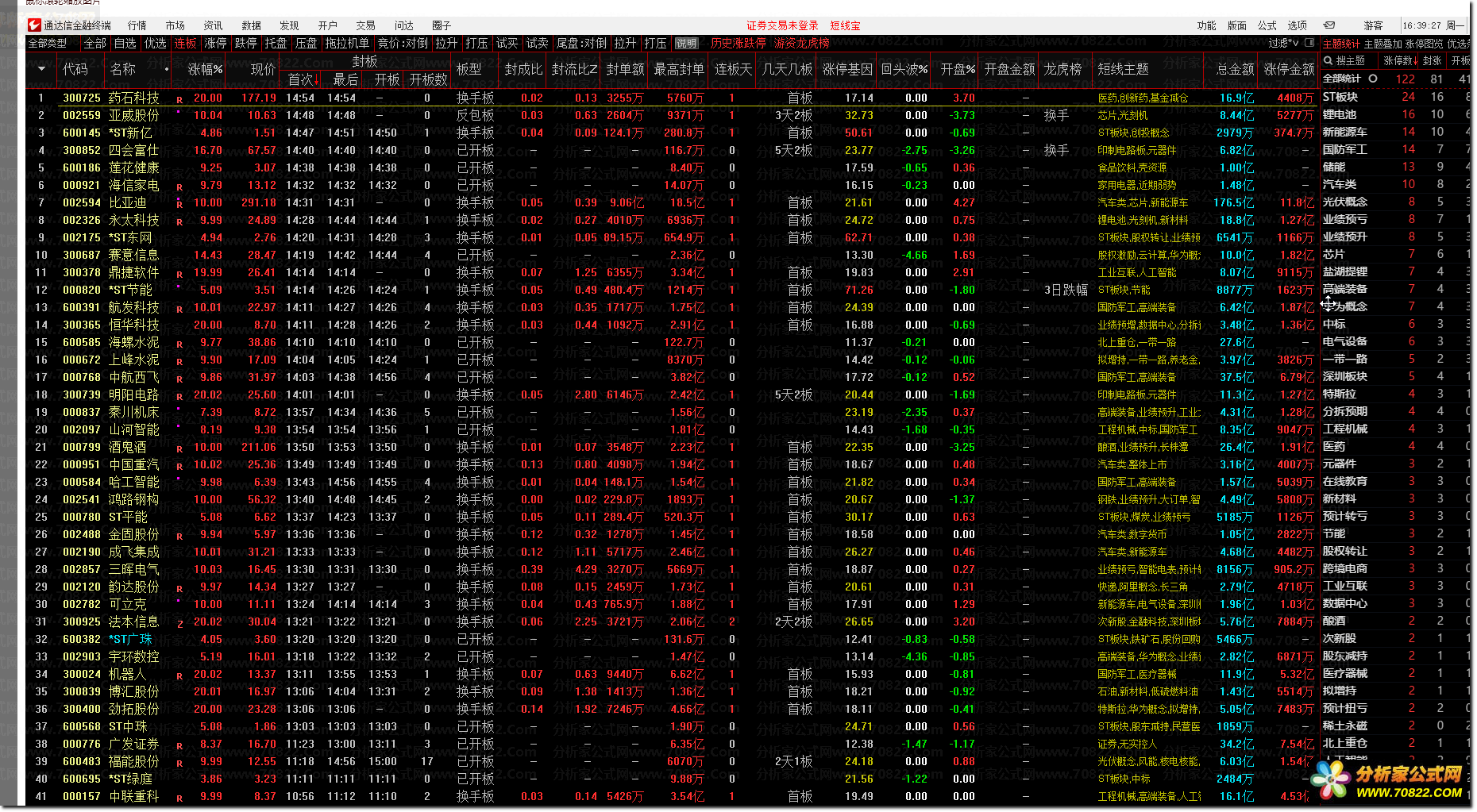
Task: Click the circle icon next to 全部统计
Action: point(1372,79)
